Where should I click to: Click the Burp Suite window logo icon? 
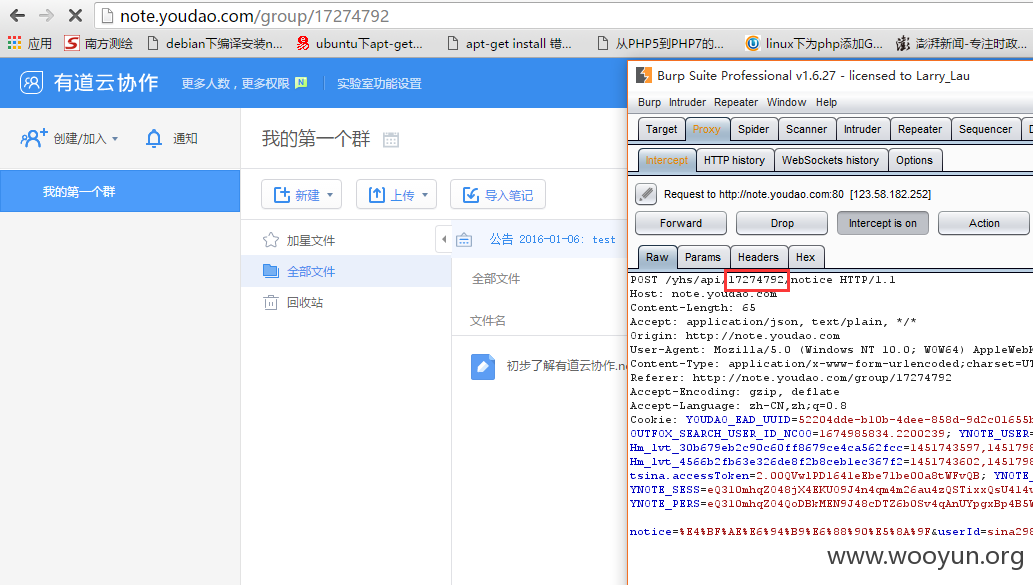(x=644, y=76)
